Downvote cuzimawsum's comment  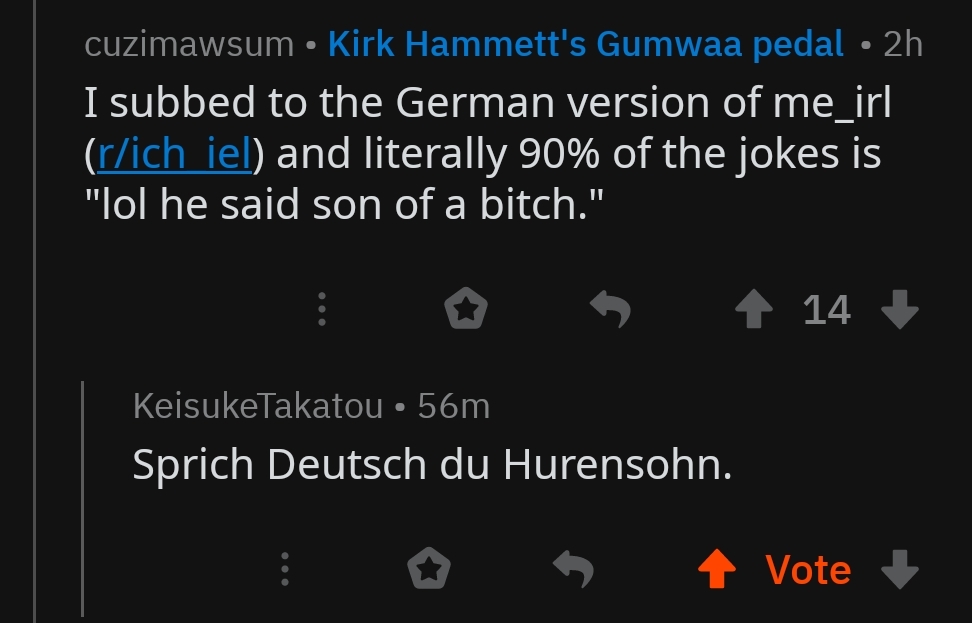click(900, 310)
